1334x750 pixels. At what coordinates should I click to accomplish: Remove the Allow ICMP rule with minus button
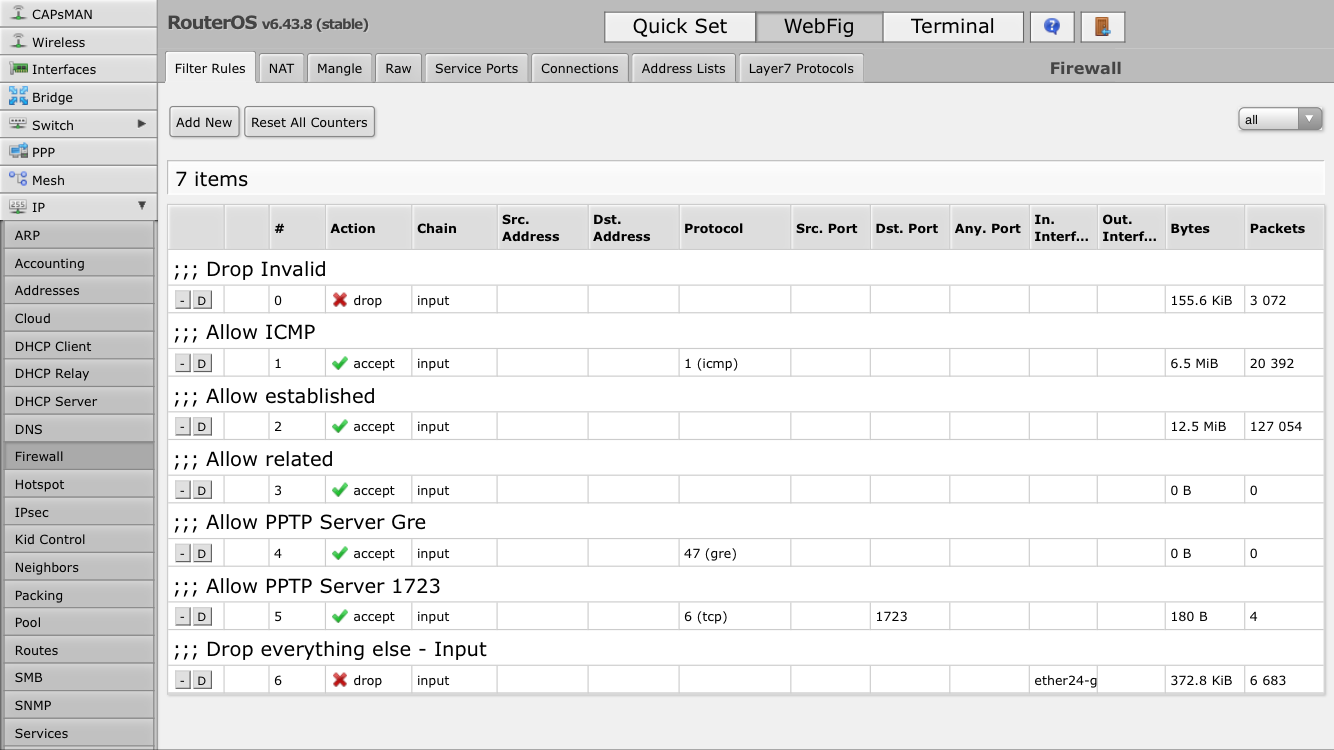coord(182,363)
